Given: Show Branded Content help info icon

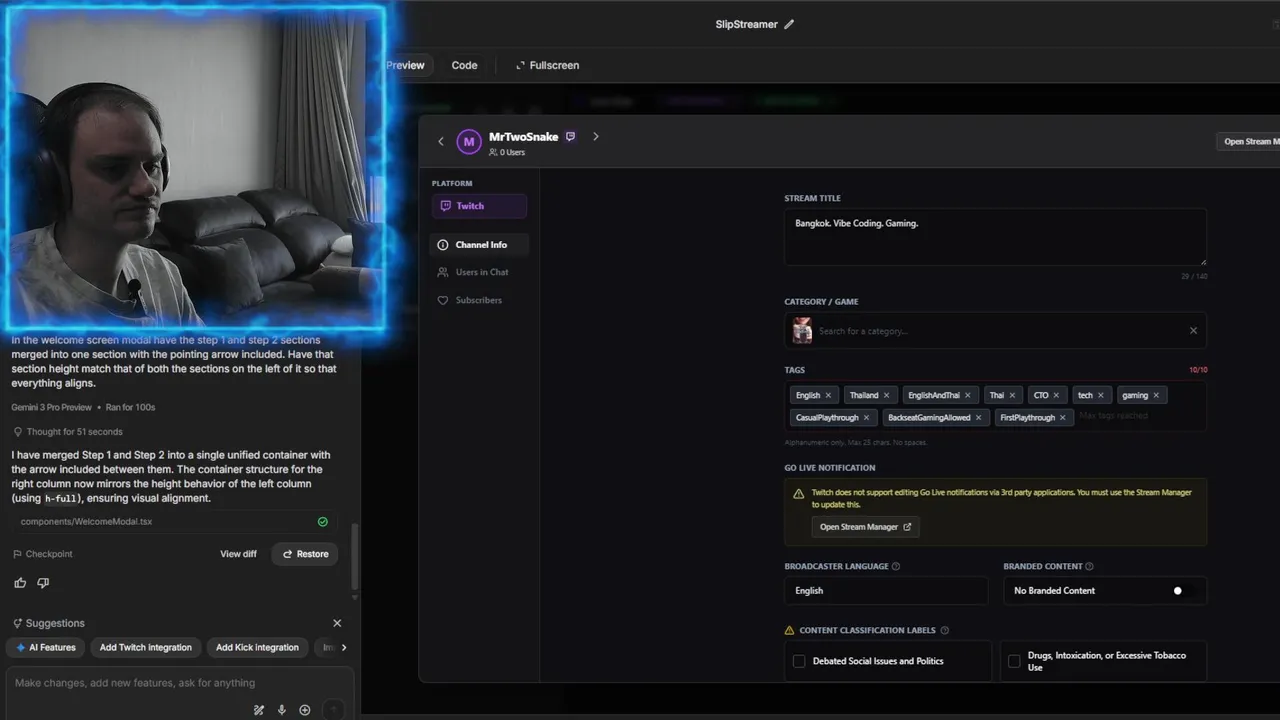Looking at the screenshot, I should tap(1089, 566).
